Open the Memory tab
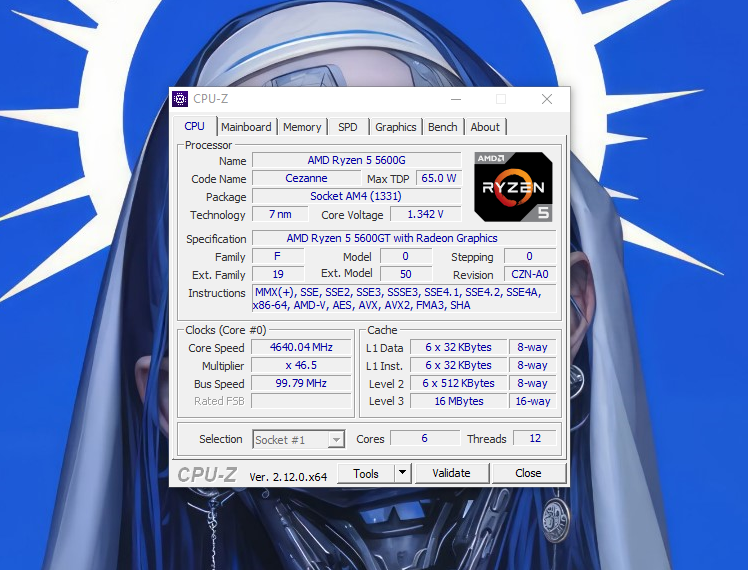The image size is (748, 570). tap(302, 127)
